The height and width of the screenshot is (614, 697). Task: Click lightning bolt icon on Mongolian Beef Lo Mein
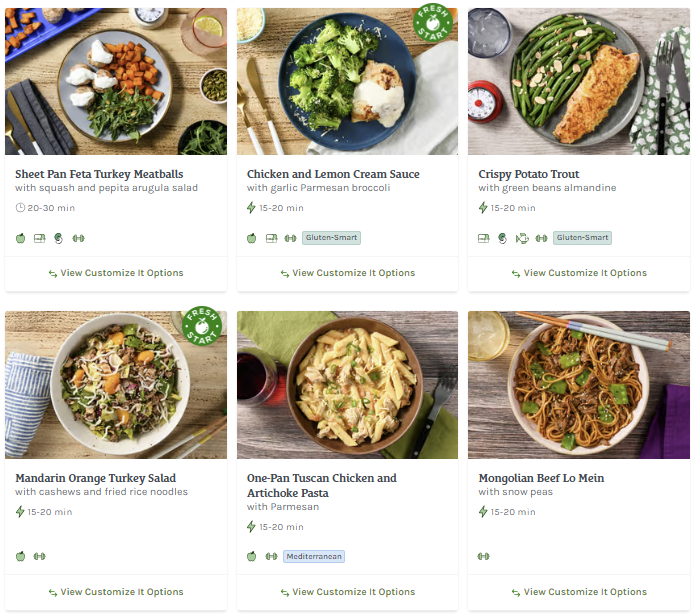point(483,512)
